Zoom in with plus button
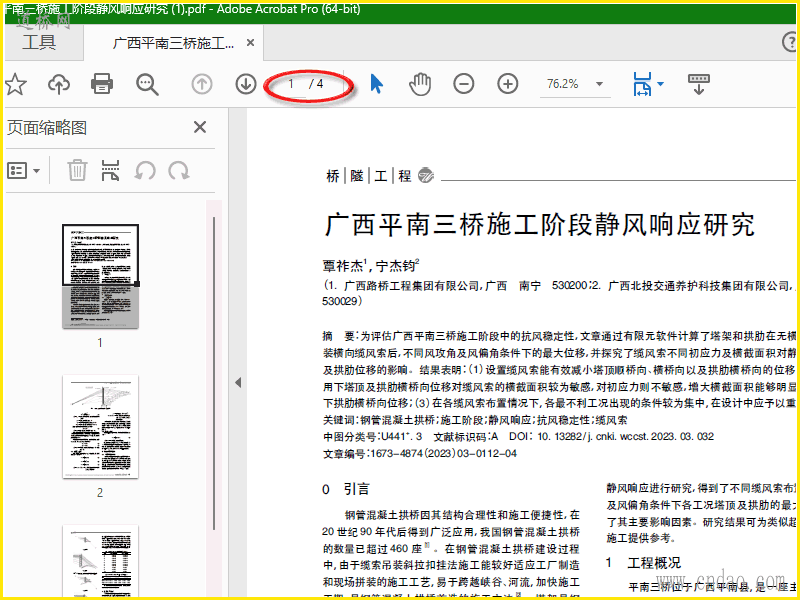The width and height of the screenshot is (800, 600). coord(508,84)
